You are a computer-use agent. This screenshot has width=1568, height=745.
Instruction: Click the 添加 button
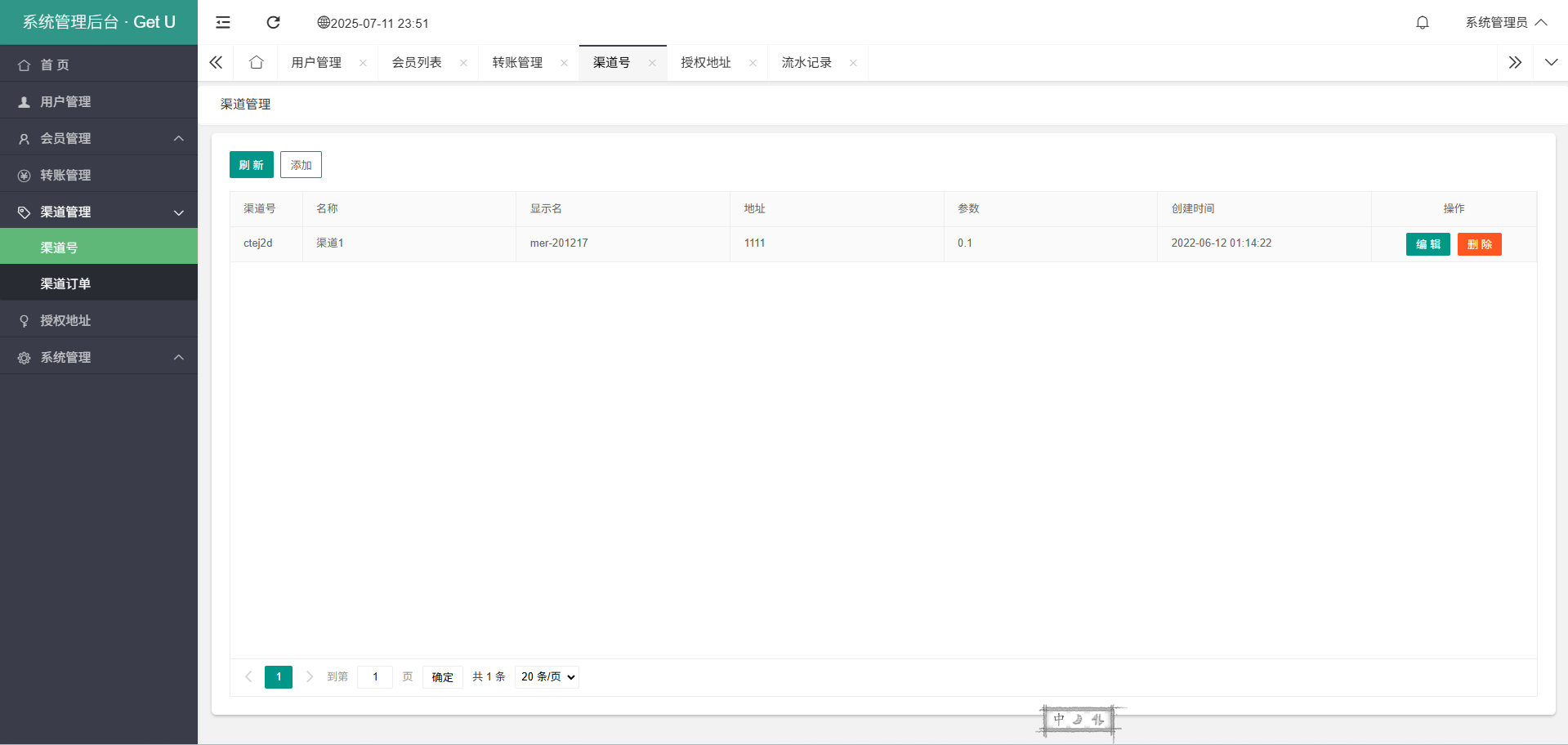[x=301, y=165]
